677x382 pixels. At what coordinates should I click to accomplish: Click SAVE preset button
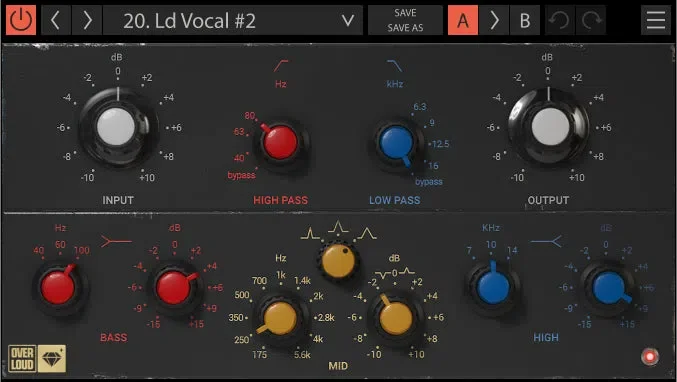point(405,13)
